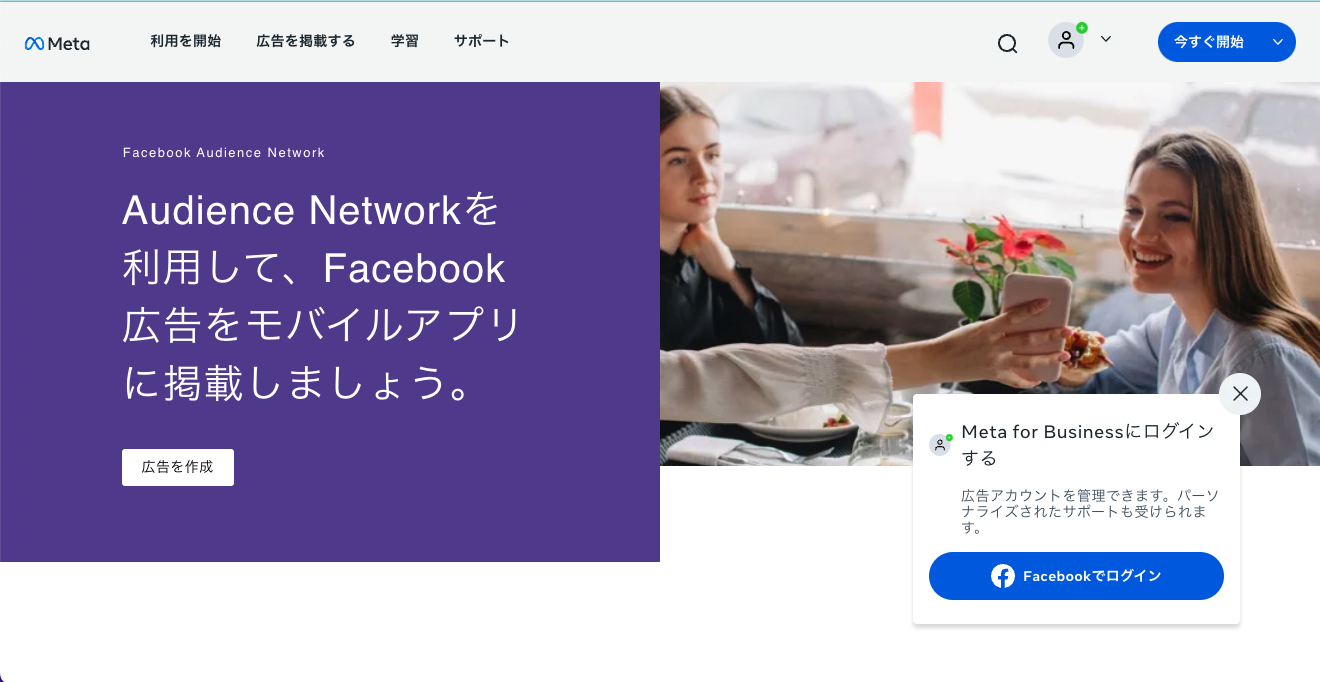Click the Meta for Businessにログインする heading
The width and height of the screenshot is (1320, 682).
coord(1088,445)
